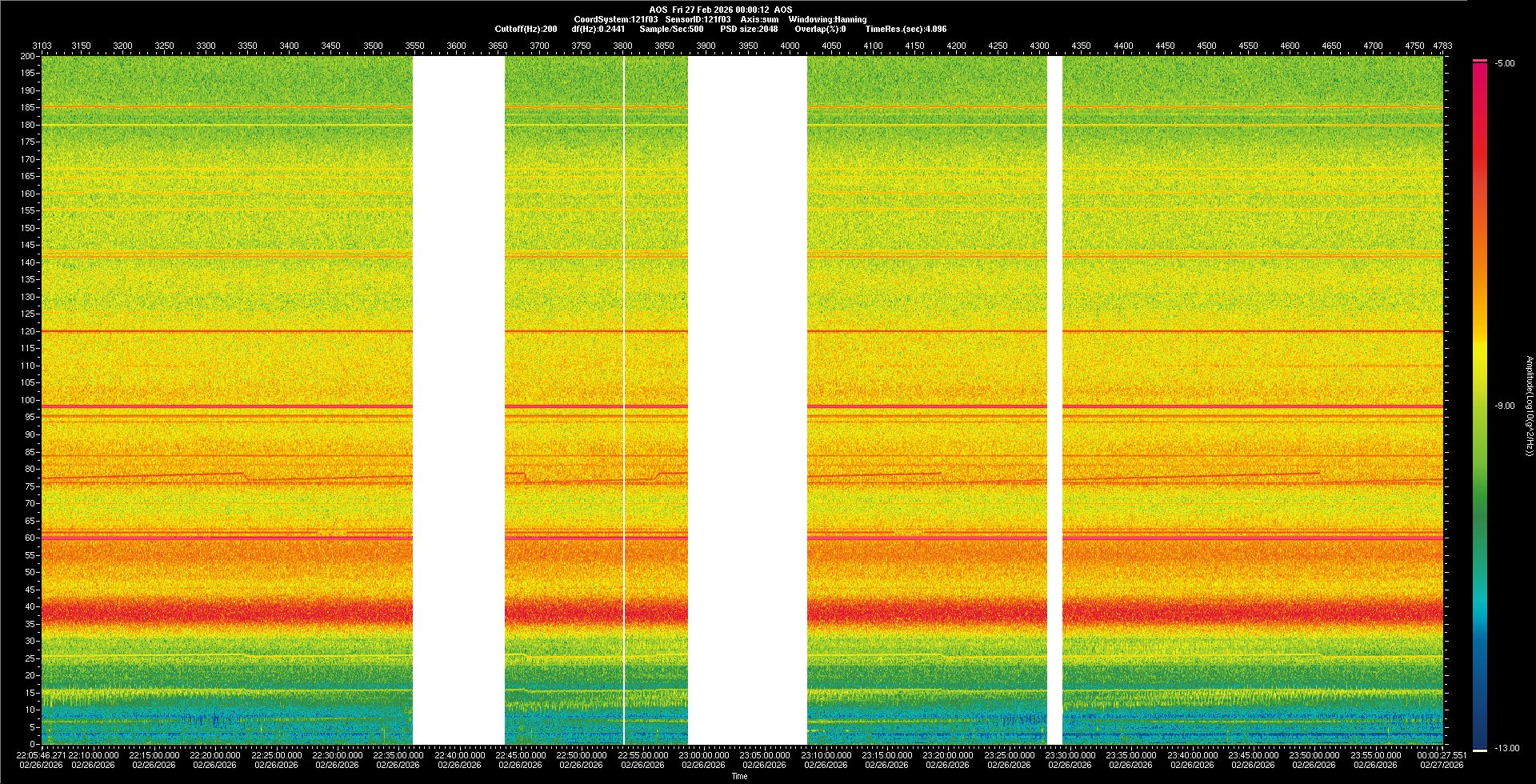Click the wide white data gap near 22:40:00

click(x=458, y=400)
